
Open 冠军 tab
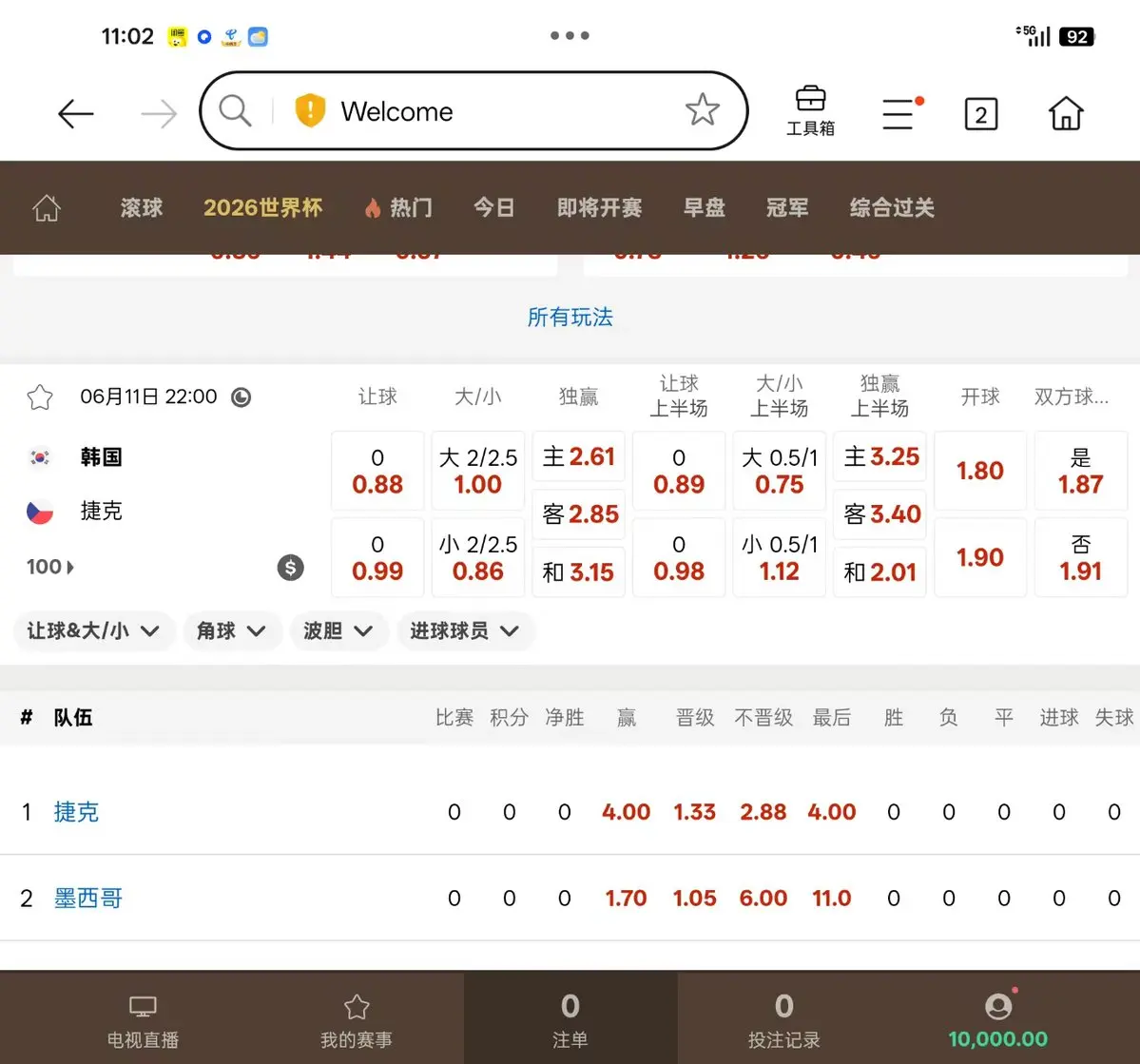(786, 208)
